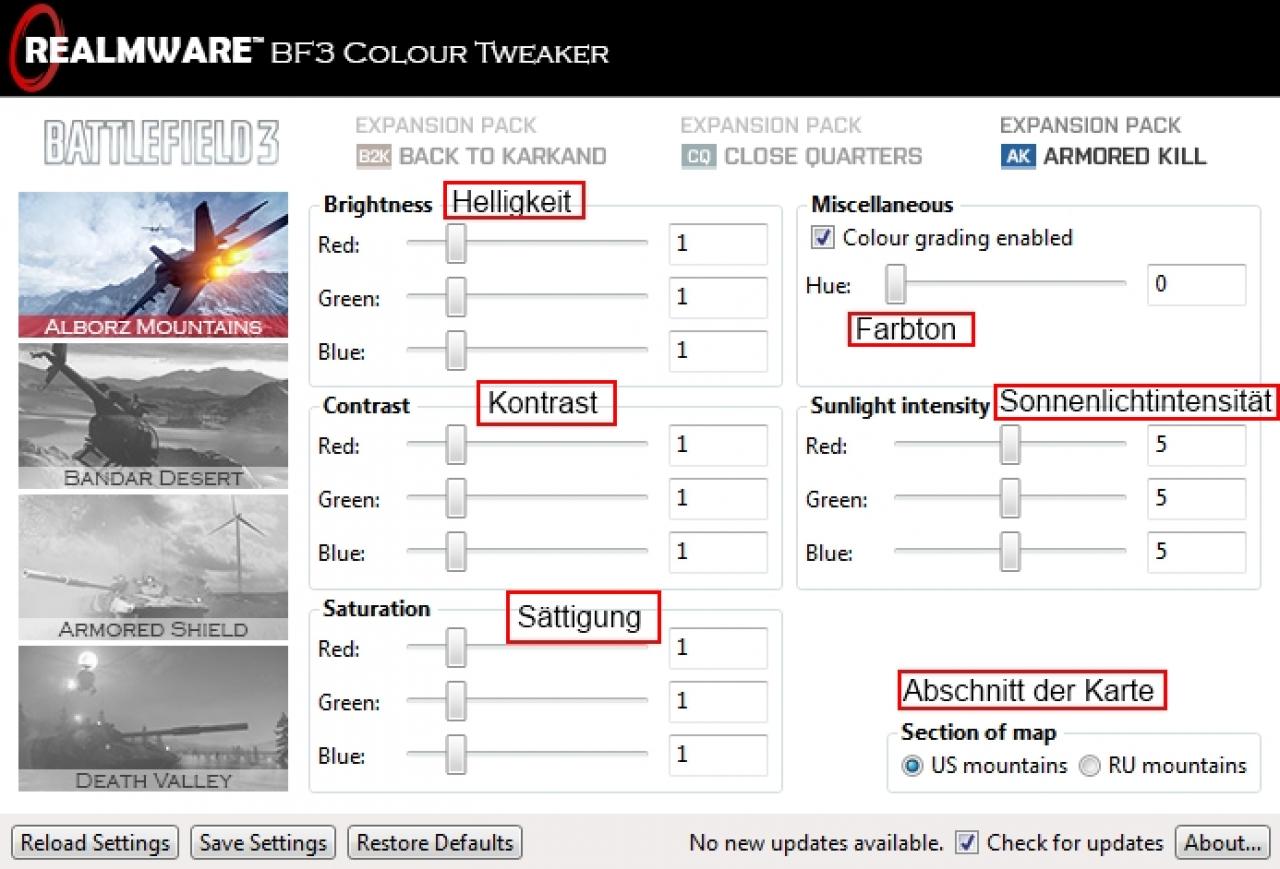Toggle the Check for updates checkbox
The height and width of the screenshot is (869, 1280).
tap(966, 843)
